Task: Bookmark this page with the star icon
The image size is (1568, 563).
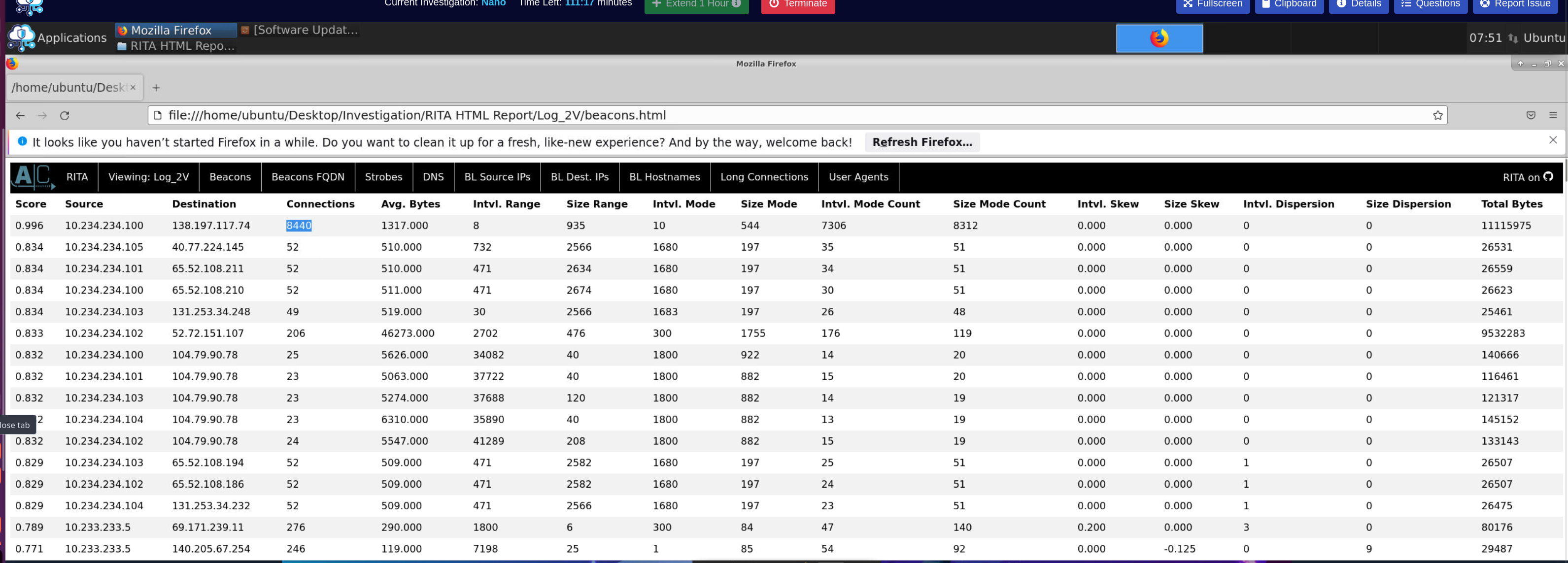Action: click(x=1437, y=116)
